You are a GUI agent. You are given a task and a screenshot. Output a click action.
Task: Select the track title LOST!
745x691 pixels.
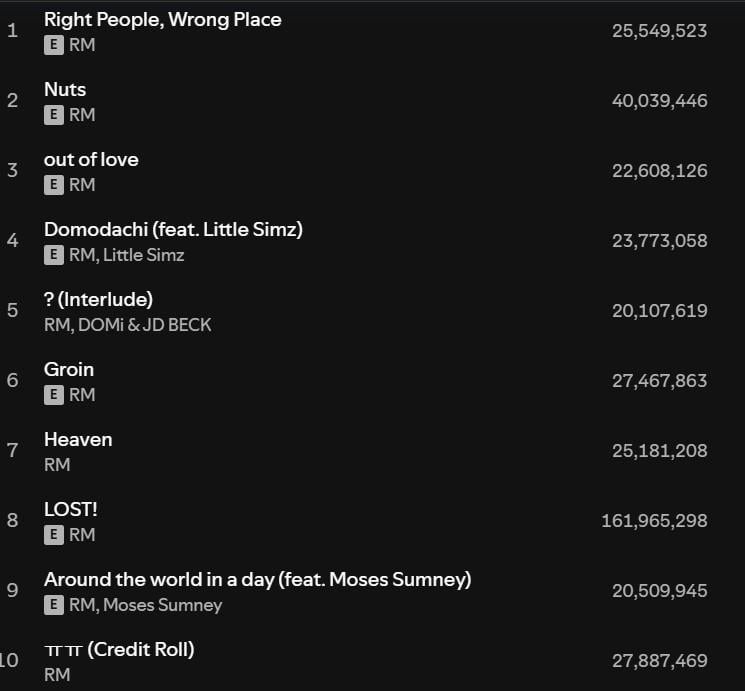point(71,510)
